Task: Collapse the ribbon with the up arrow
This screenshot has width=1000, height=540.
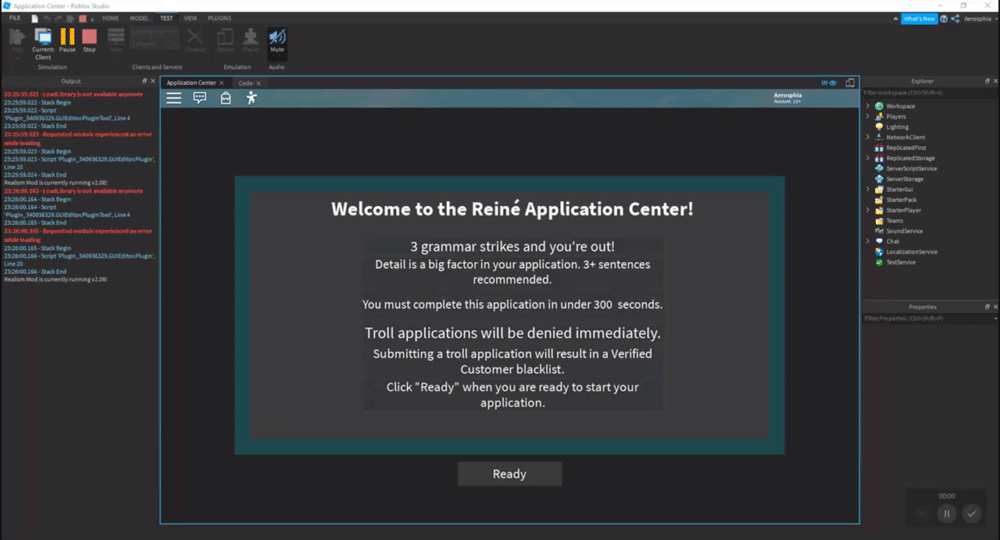Action: [895, 19]
